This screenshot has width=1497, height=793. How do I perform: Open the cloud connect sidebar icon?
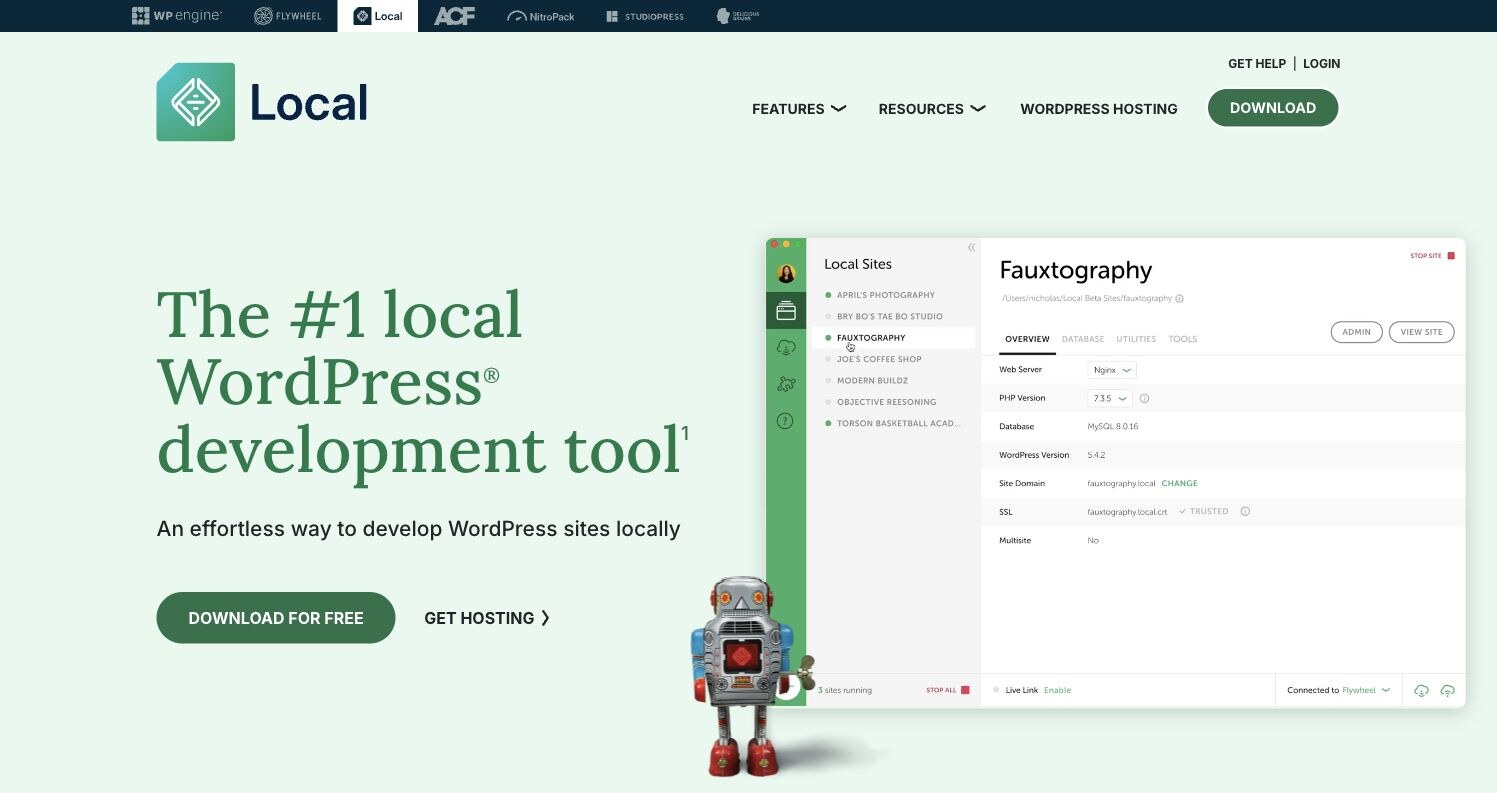click(786, 347)
